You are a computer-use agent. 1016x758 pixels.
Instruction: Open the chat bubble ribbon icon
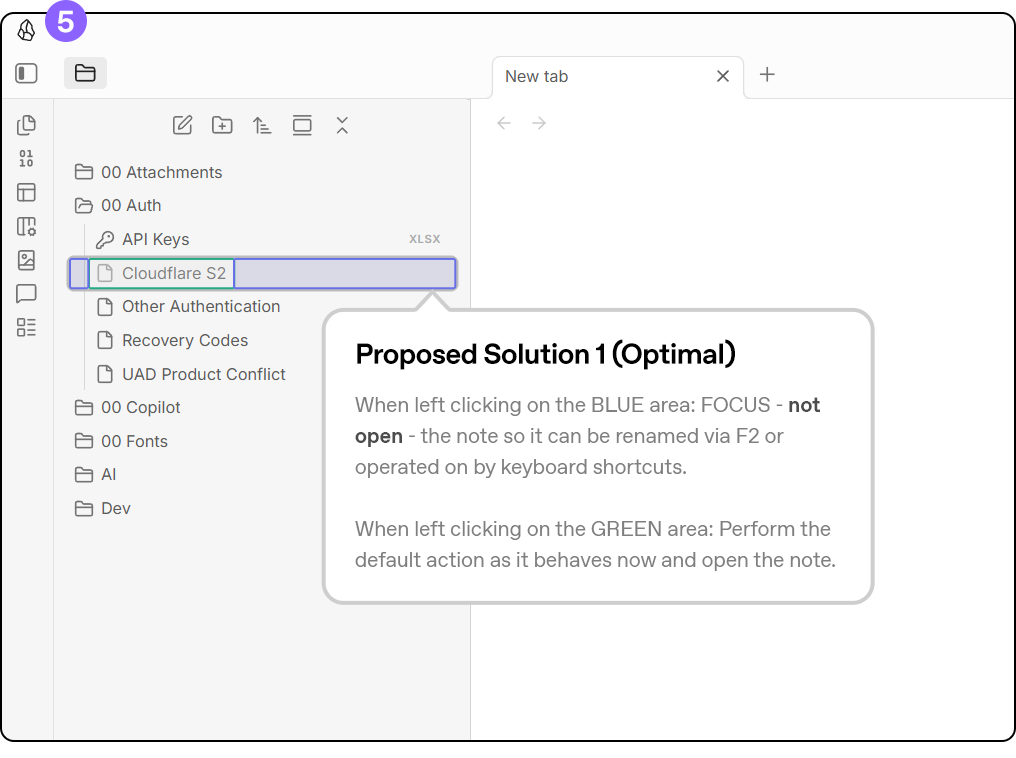pos(26,294)
